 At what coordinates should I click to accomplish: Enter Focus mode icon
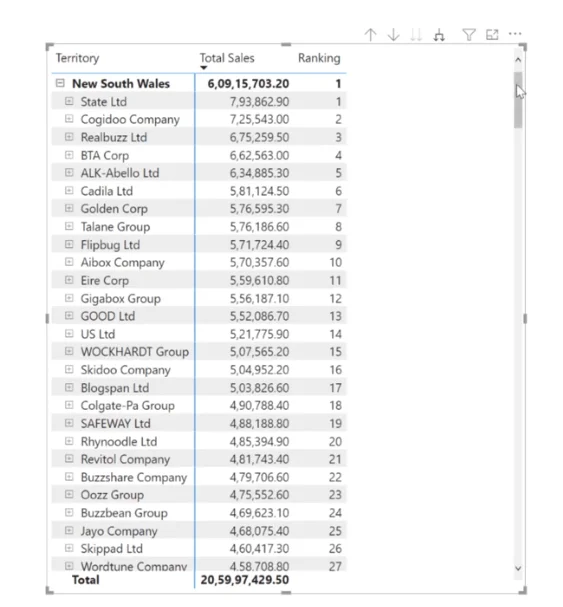point(492,35)
